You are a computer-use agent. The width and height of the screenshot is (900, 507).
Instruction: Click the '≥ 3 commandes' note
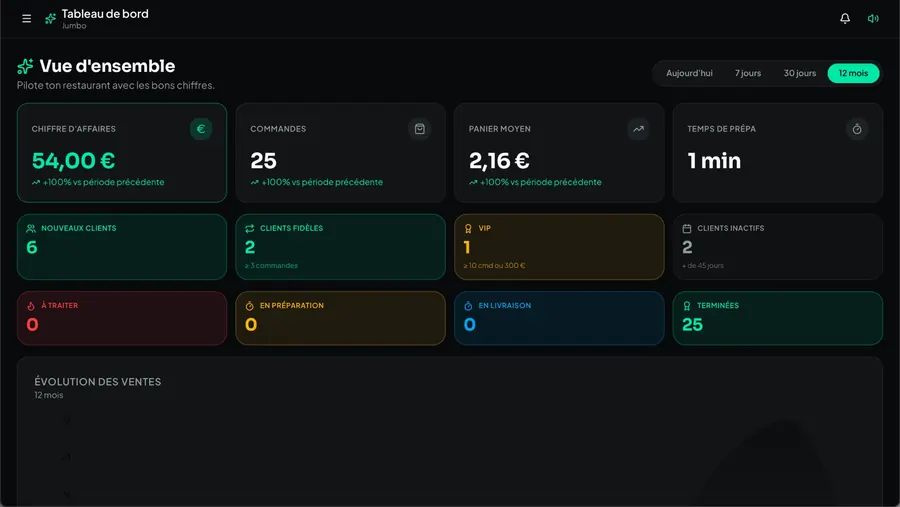(271, 266)
